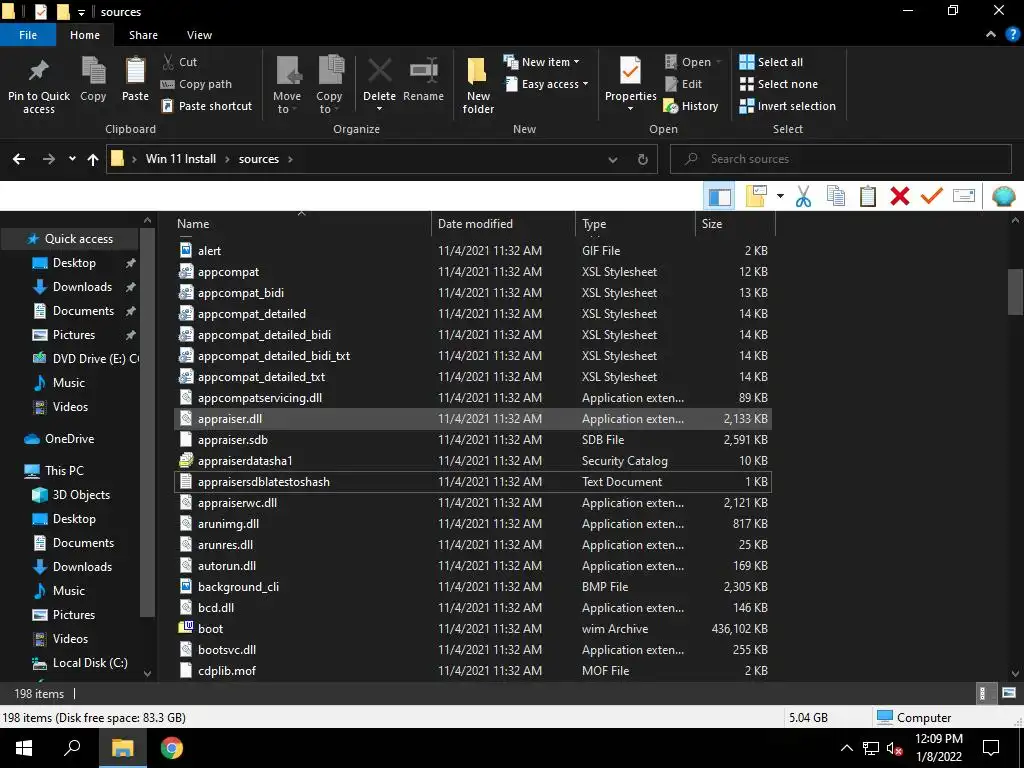
Task: Select the appraiserres.dll... appraiser.sdb file
Action: (x=473, y=440)
